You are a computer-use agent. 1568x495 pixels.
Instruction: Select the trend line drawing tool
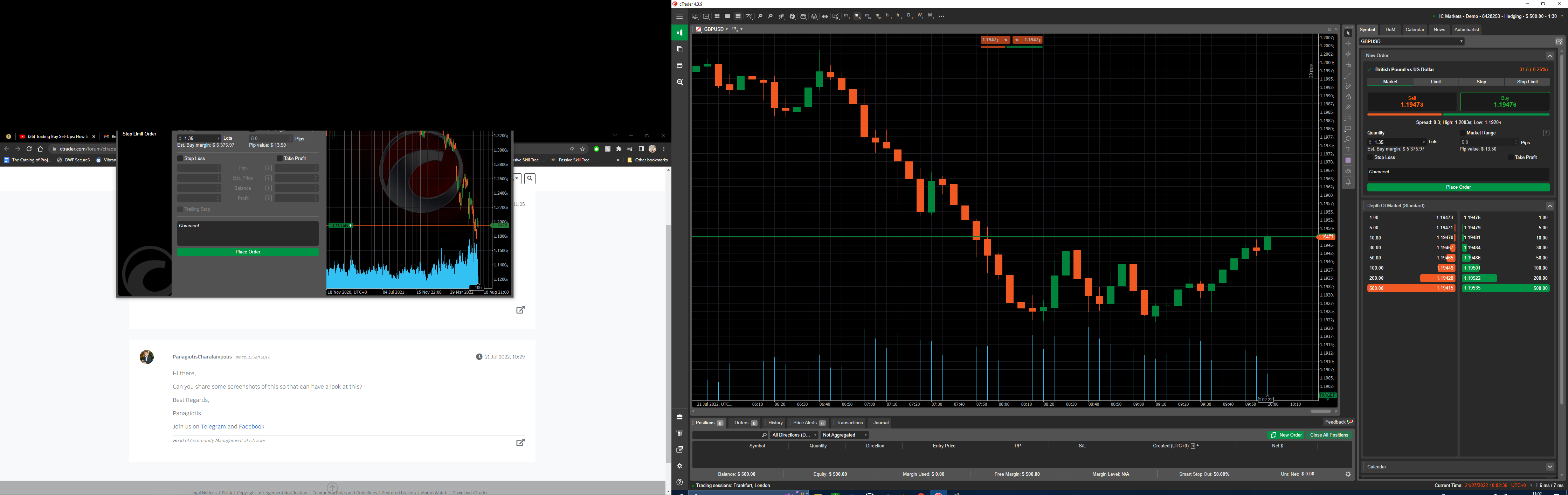pos(1348,75)
